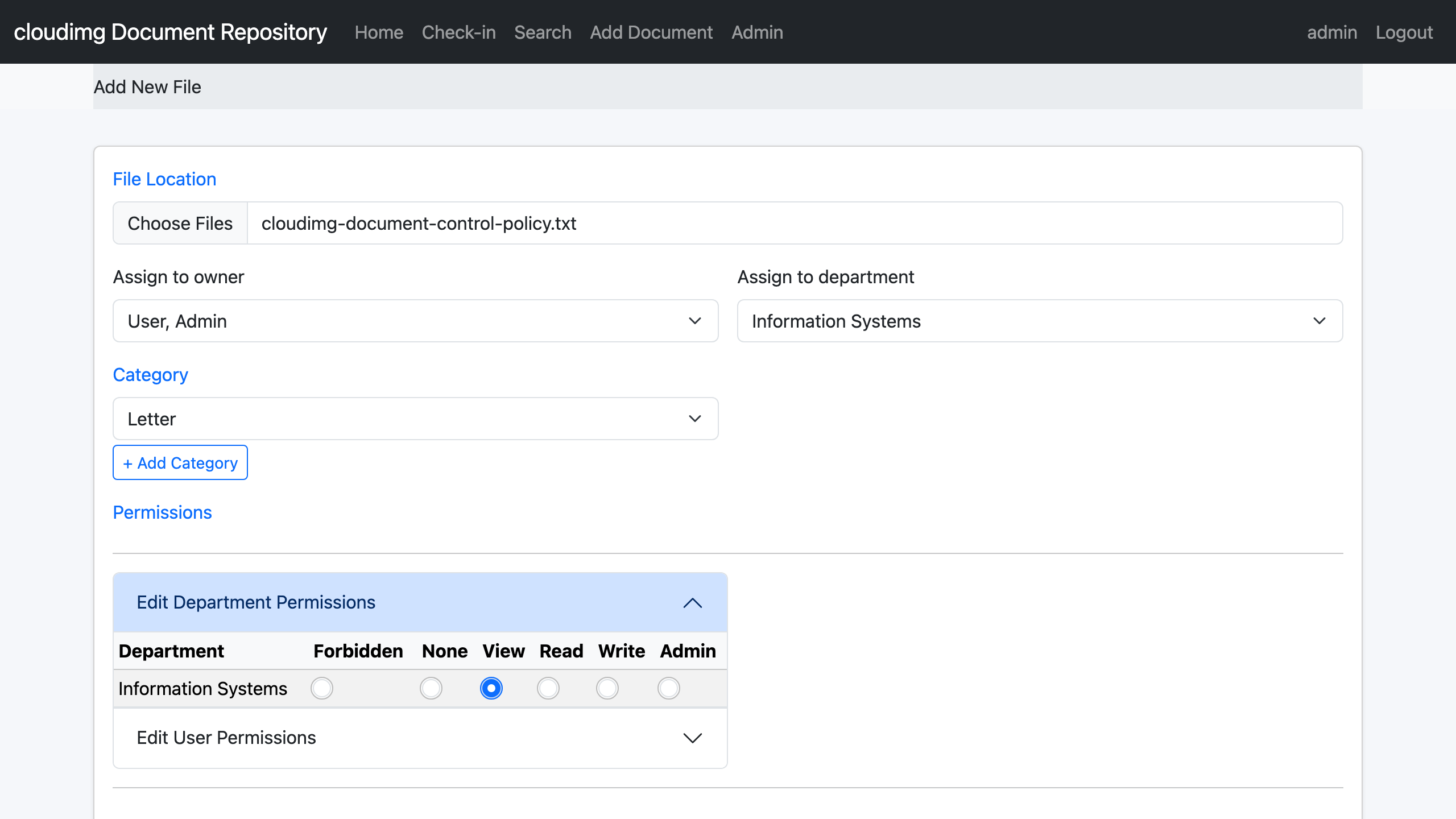
Task: Open Add Document in the navbar
Action: (x=651, y=32)
